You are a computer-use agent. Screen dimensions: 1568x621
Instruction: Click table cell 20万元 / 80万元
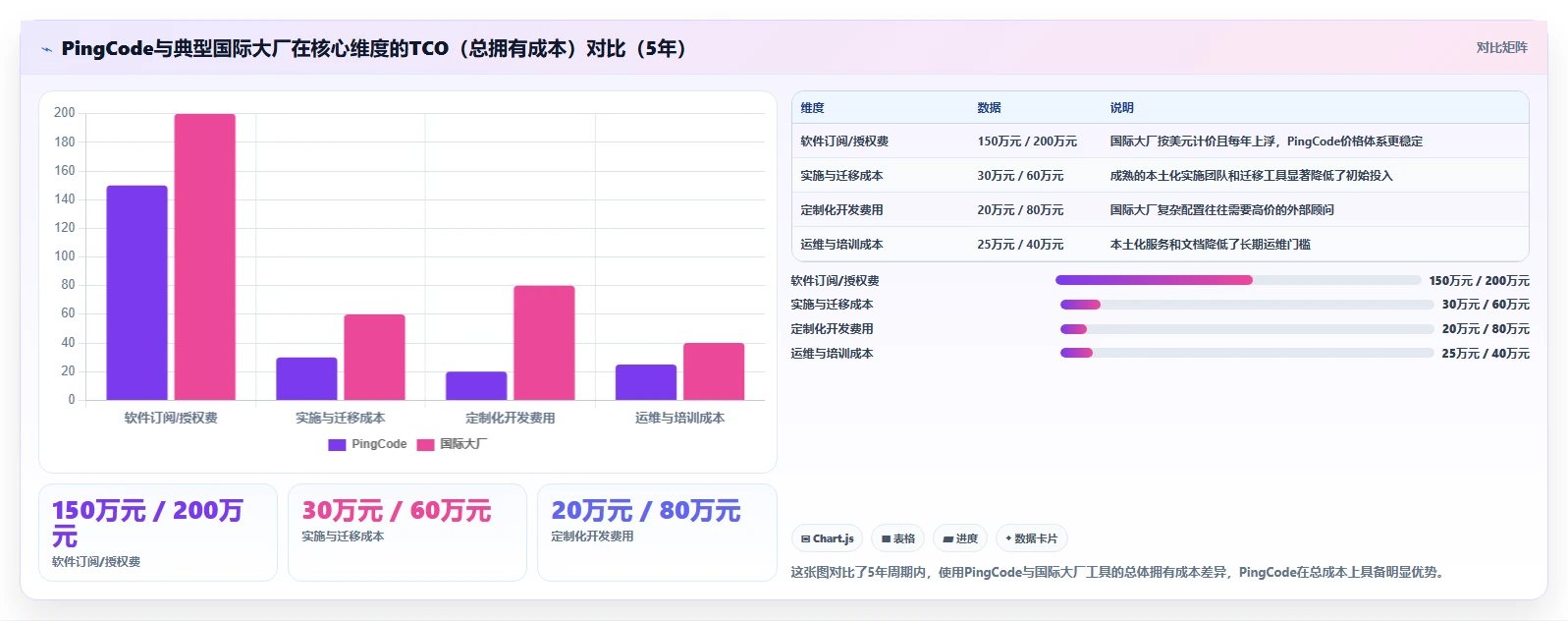pyautogui.click(x=1020, y=210)
